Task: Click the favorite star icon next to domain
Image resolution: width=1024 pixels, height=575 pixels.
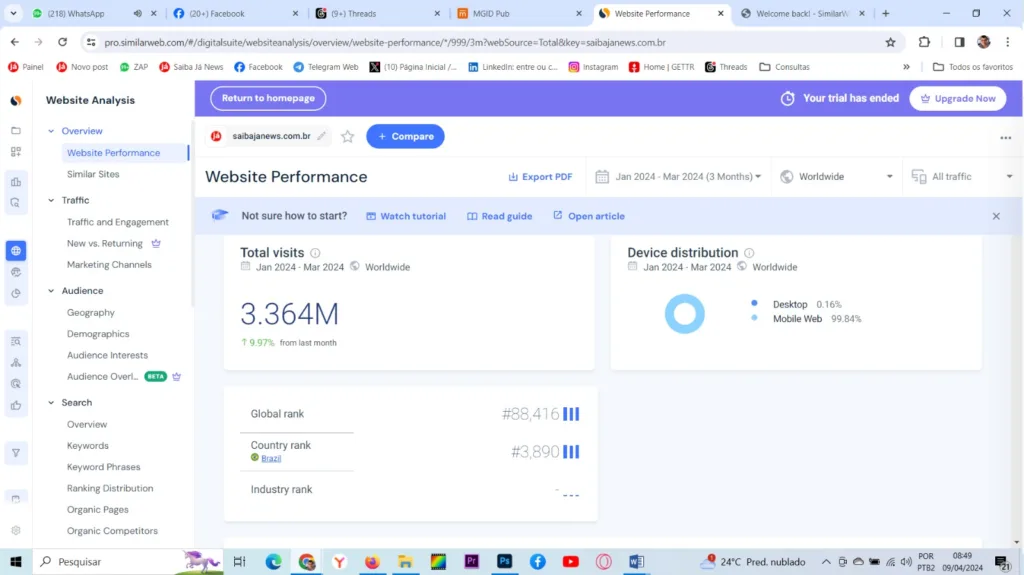Action: click(x=347, y=136)
